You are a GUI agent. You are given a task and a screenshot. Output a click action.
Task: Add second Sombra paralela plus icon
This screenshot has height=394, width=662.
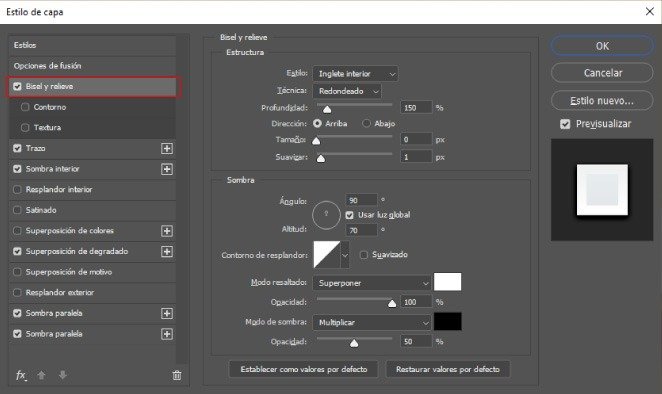point(167,334)
